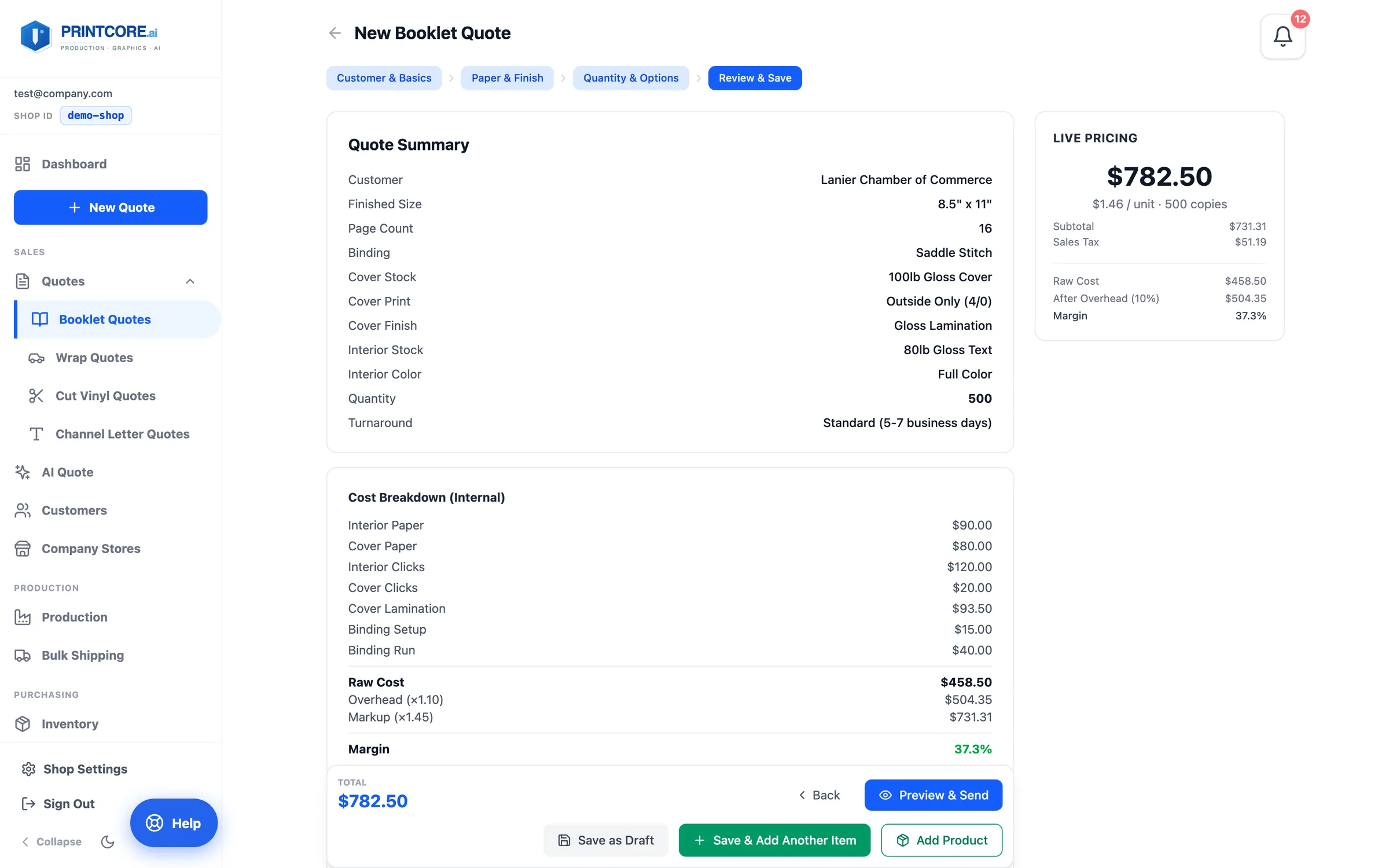
Task: Go to Paper & Finish step
Action: pos(507,78)
